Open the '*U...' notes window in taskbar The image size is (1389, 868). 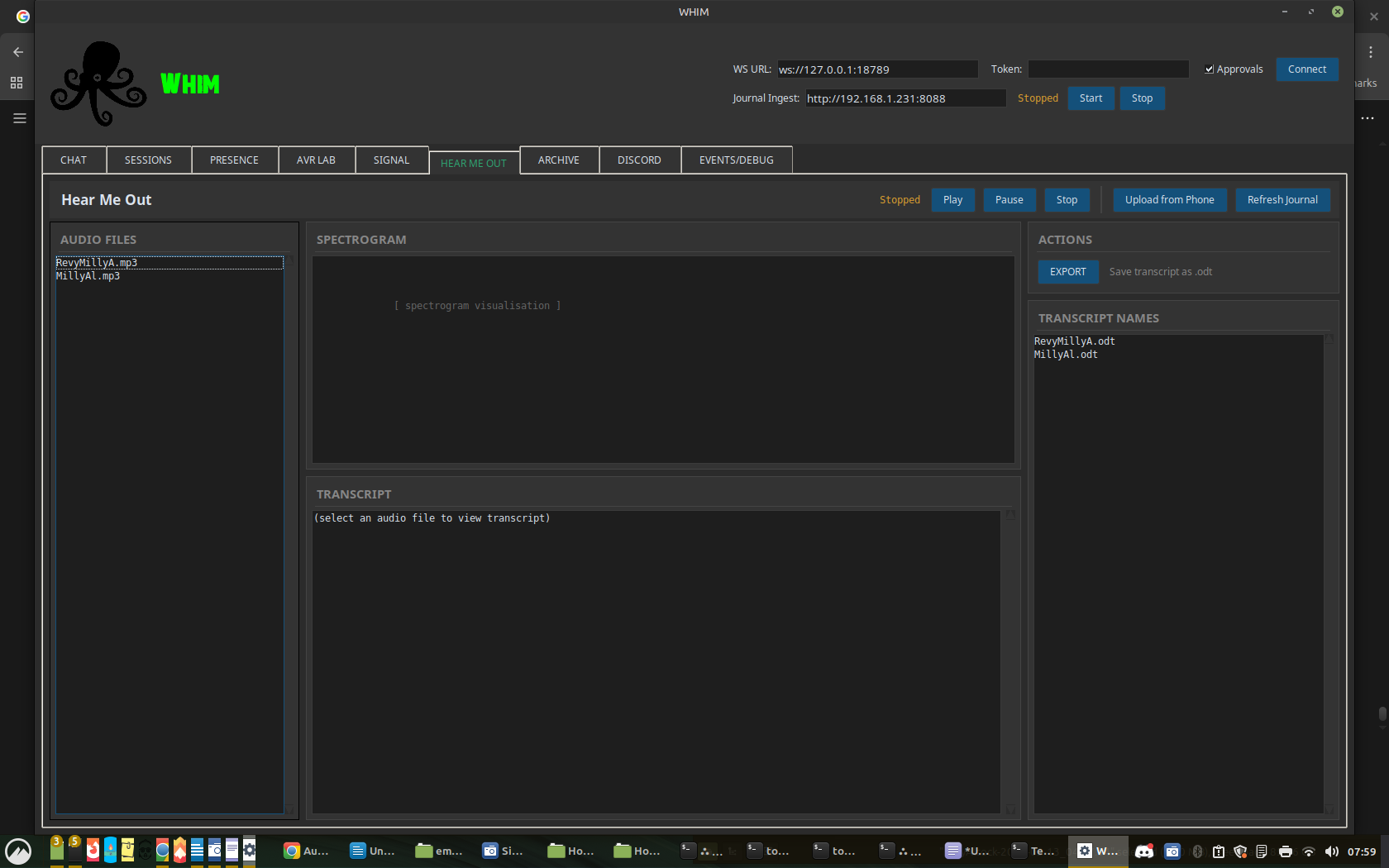[x=967, y=851]
